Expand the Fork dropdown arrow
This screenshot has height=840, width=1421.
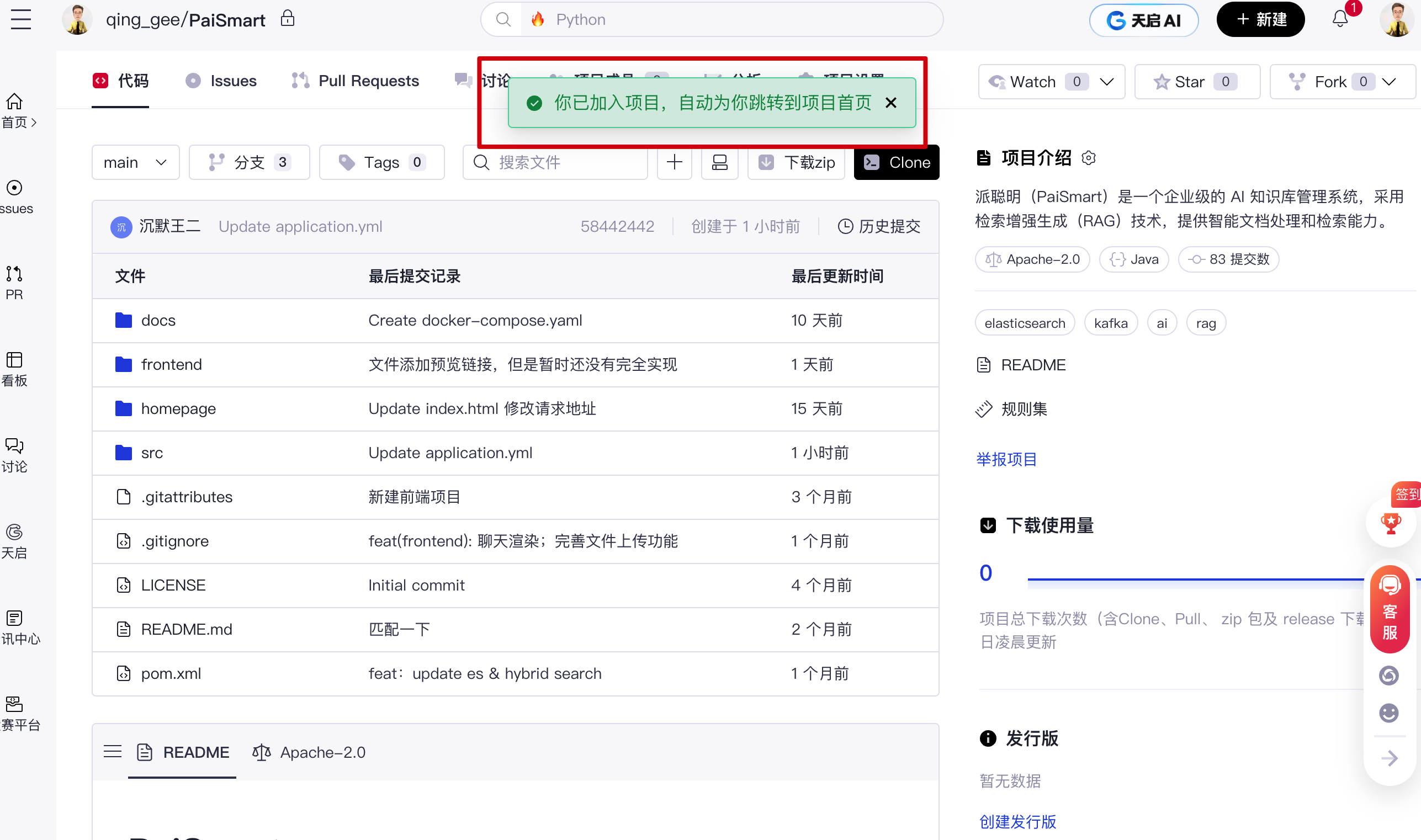(x=1388, y=82)
